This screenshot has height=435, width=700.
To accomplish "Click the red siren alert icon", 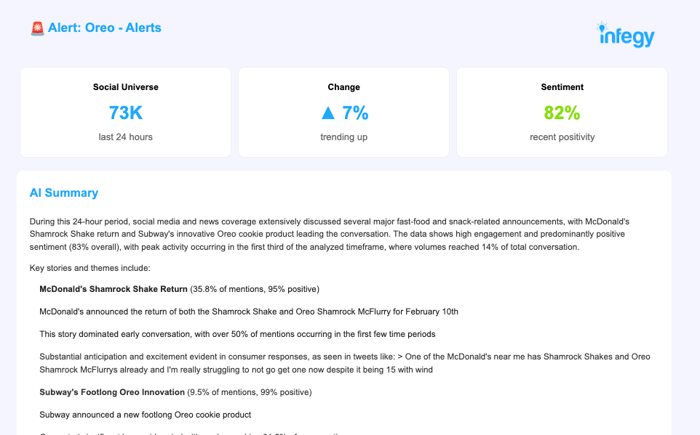I will [37, 28].
